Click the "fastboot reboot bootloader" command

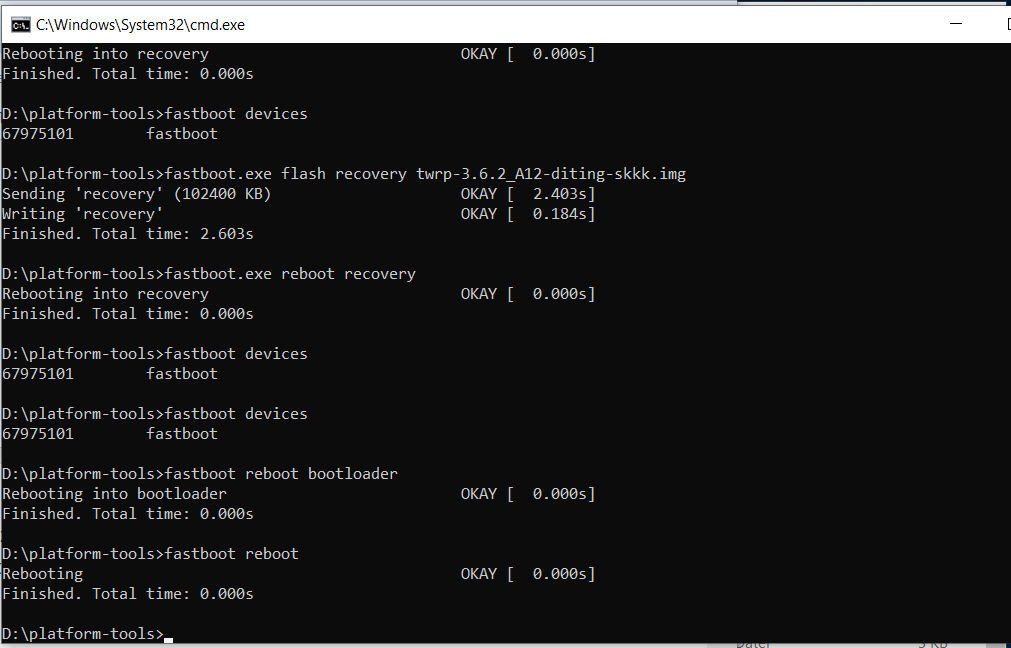coord(281,474)
